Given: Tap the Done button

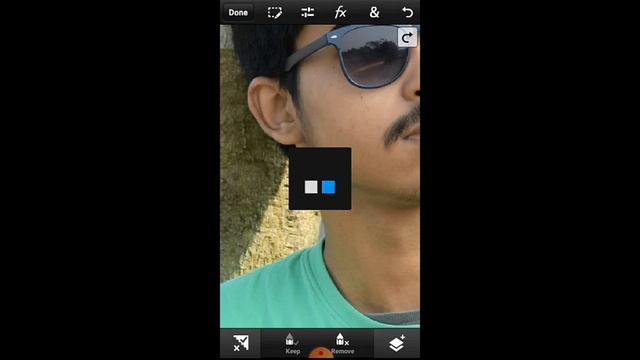Looking at the screenshot, I should pyautogui.click(x=238, y=13).
